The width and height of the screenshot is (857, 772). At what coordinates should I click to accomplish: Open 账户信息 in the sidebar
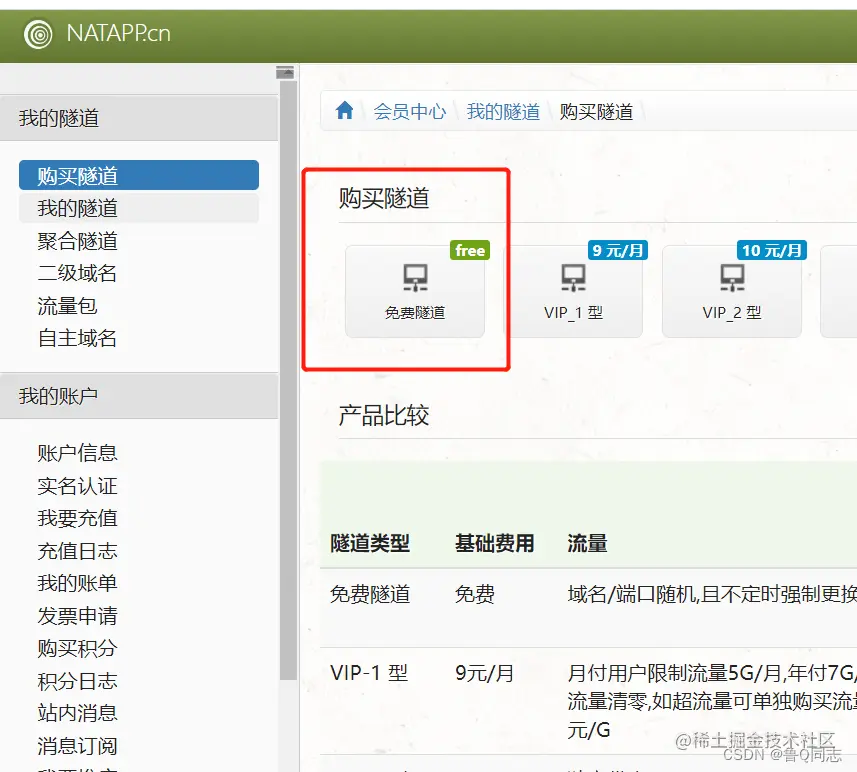click(x=78, y=453)
